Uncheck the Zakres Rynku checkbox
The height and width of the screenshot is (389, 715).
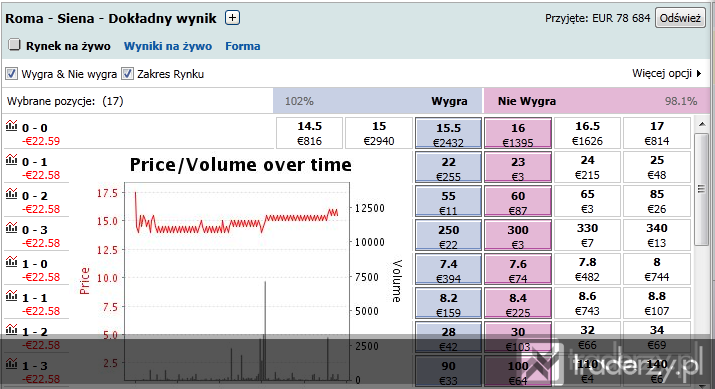127,73
